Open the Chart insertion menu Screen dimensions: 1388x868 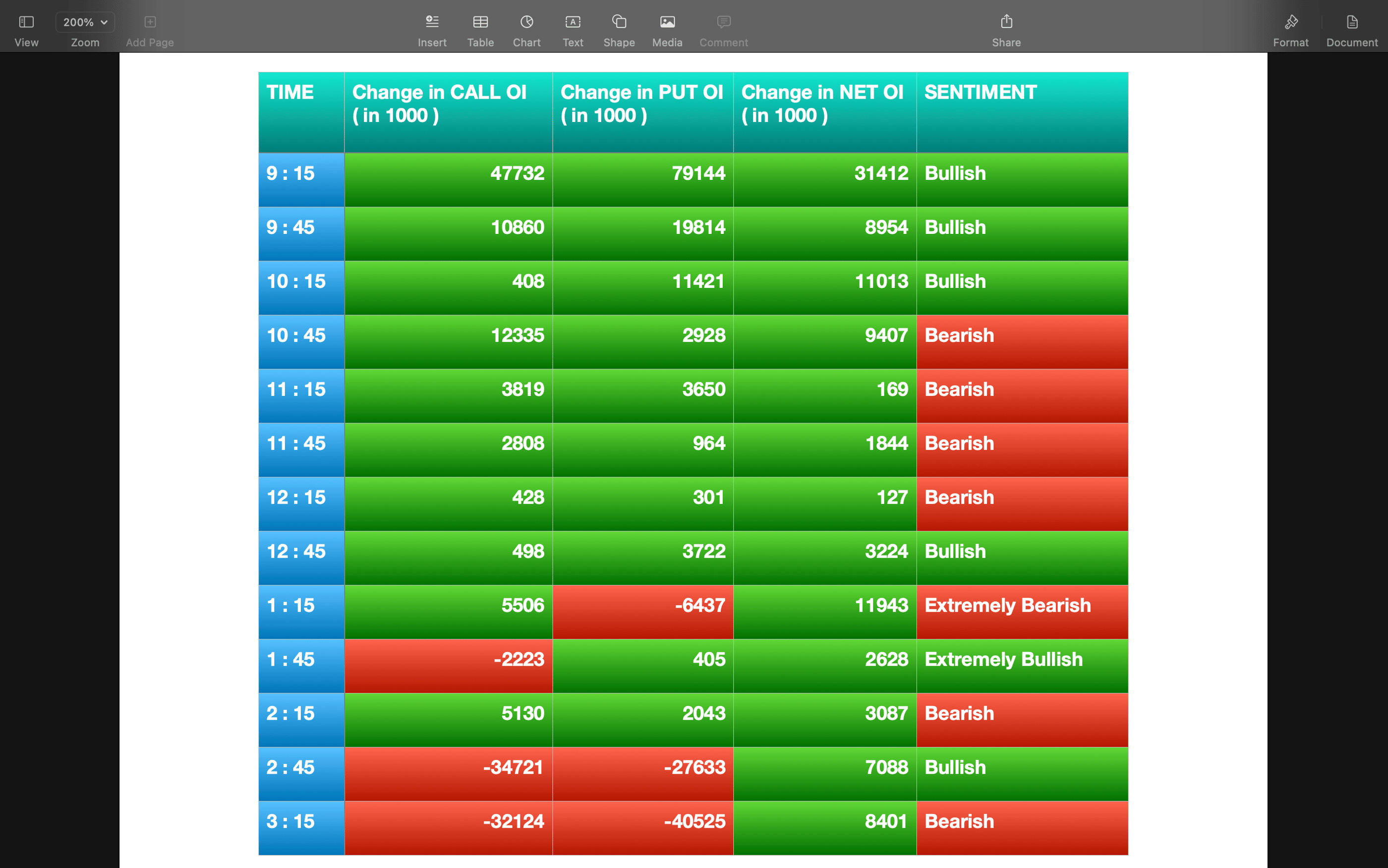point(526,27)
